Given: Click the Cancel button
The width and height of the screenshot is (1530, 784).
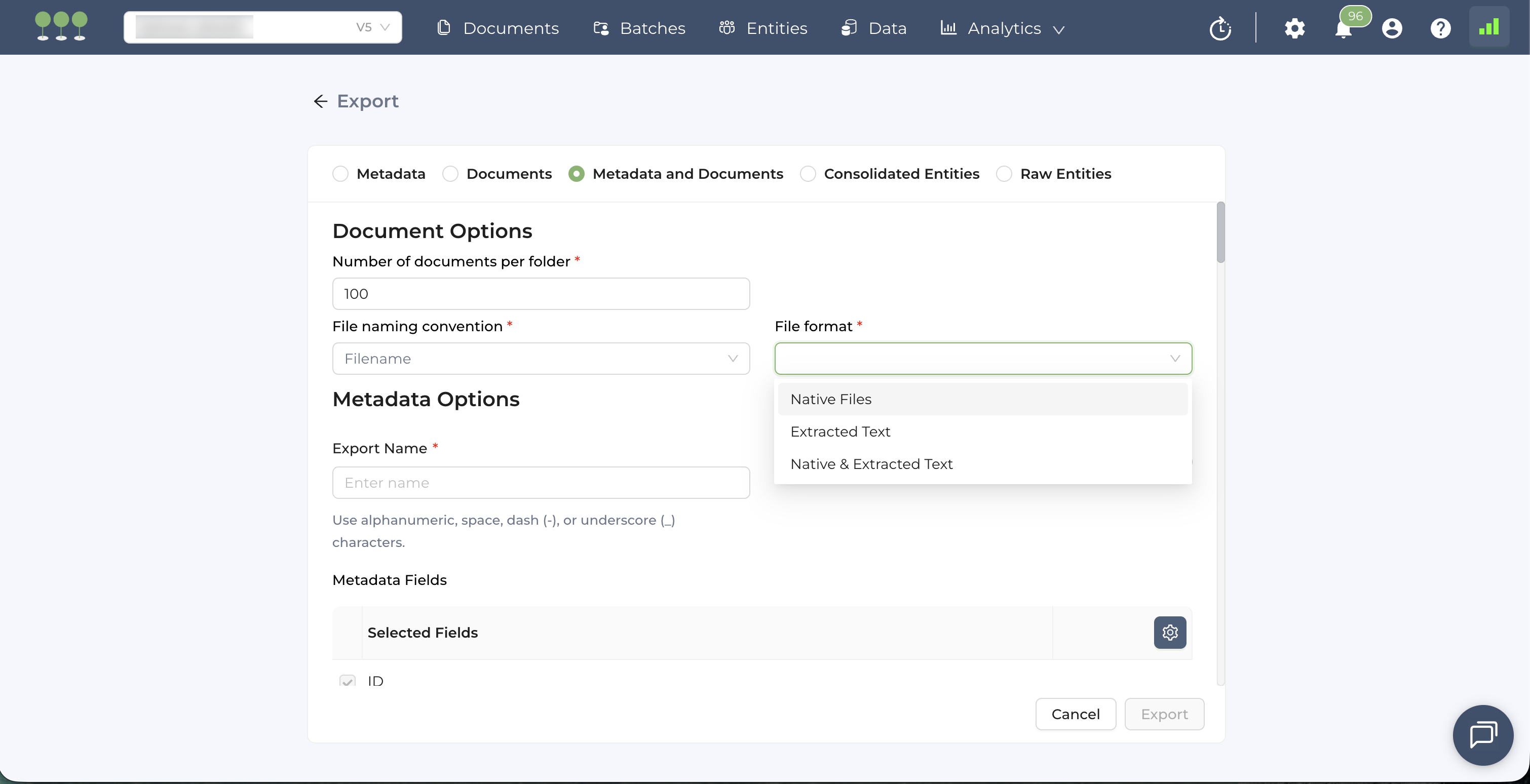Looking at the screenshot, I should tap(1075, 714).
